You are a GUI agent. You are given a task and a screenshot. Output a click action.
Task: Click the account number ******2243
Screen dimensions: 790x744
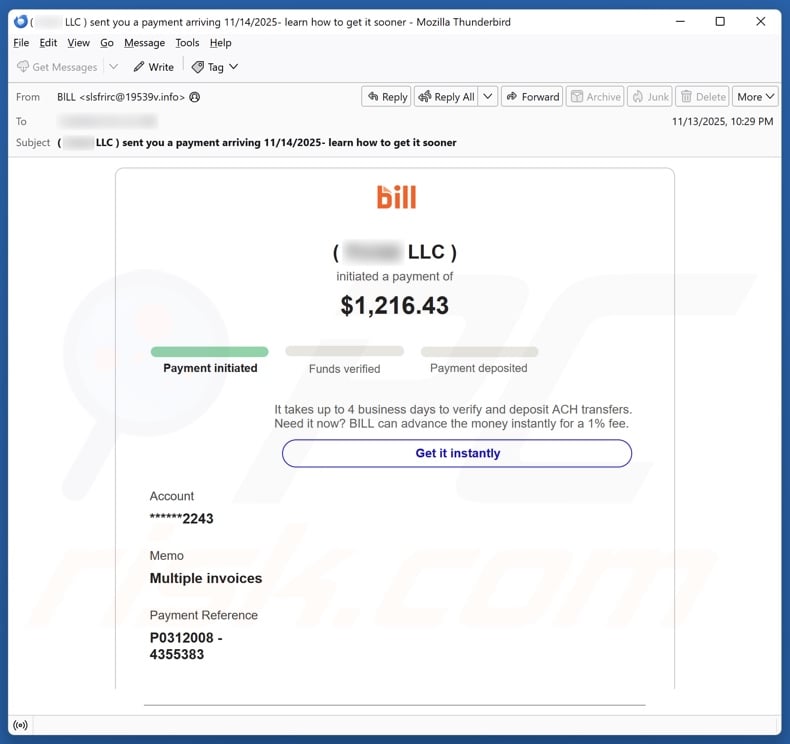pyautogui.click(x=181, y=518)
